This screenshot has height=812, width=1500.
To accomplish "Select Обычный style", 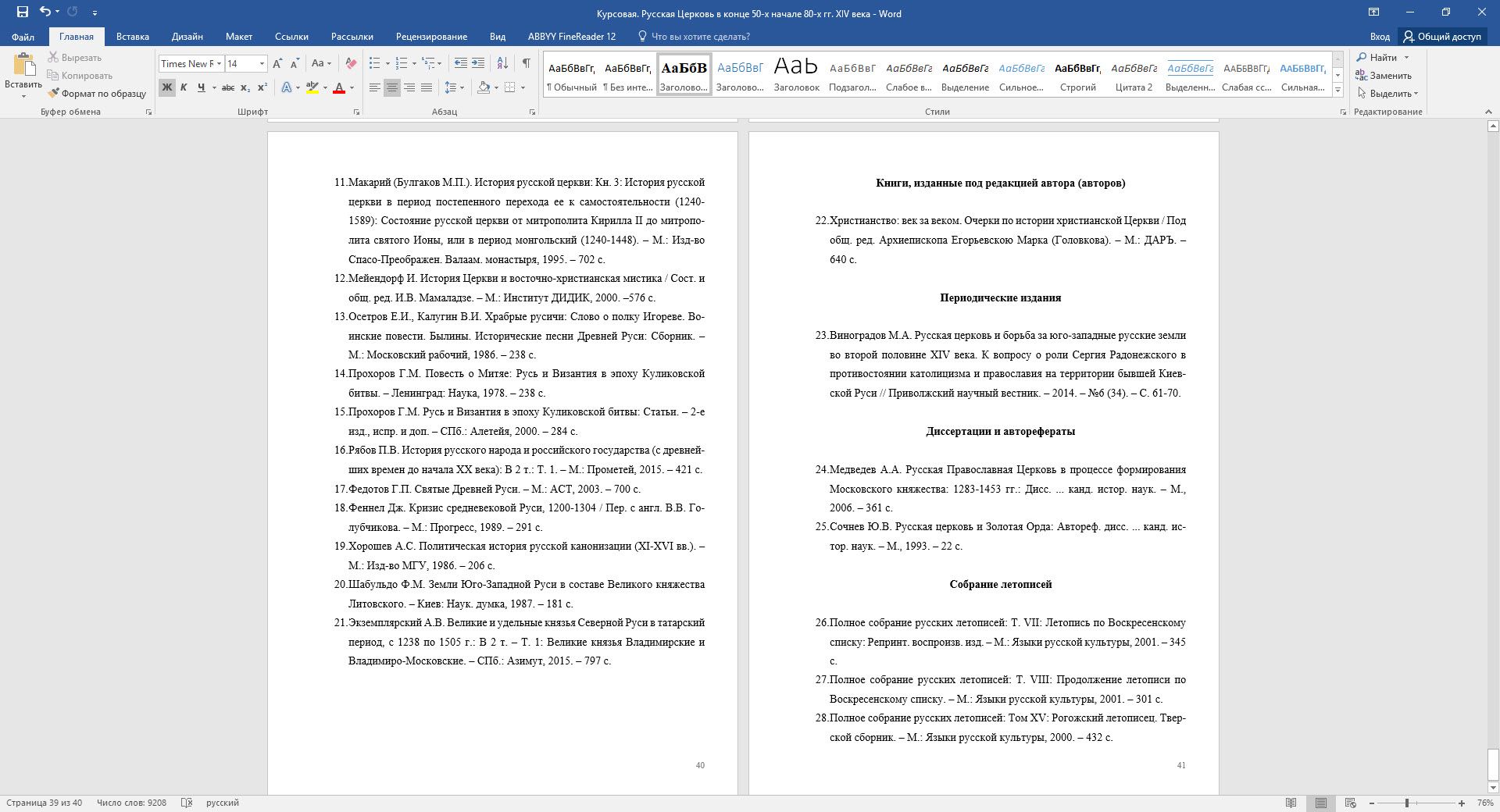I will click(572, 76).
